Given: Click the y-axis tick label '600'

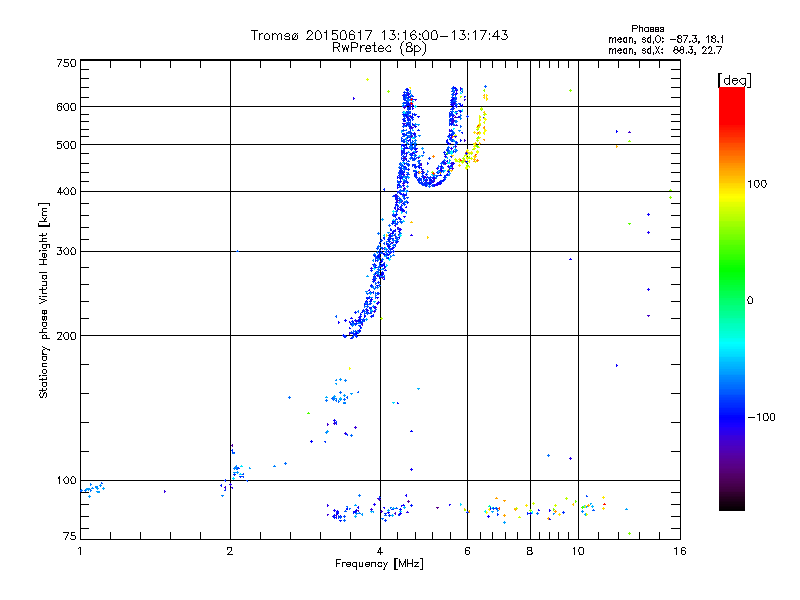Looking at the screenshot, I should (x=66, y=107).
